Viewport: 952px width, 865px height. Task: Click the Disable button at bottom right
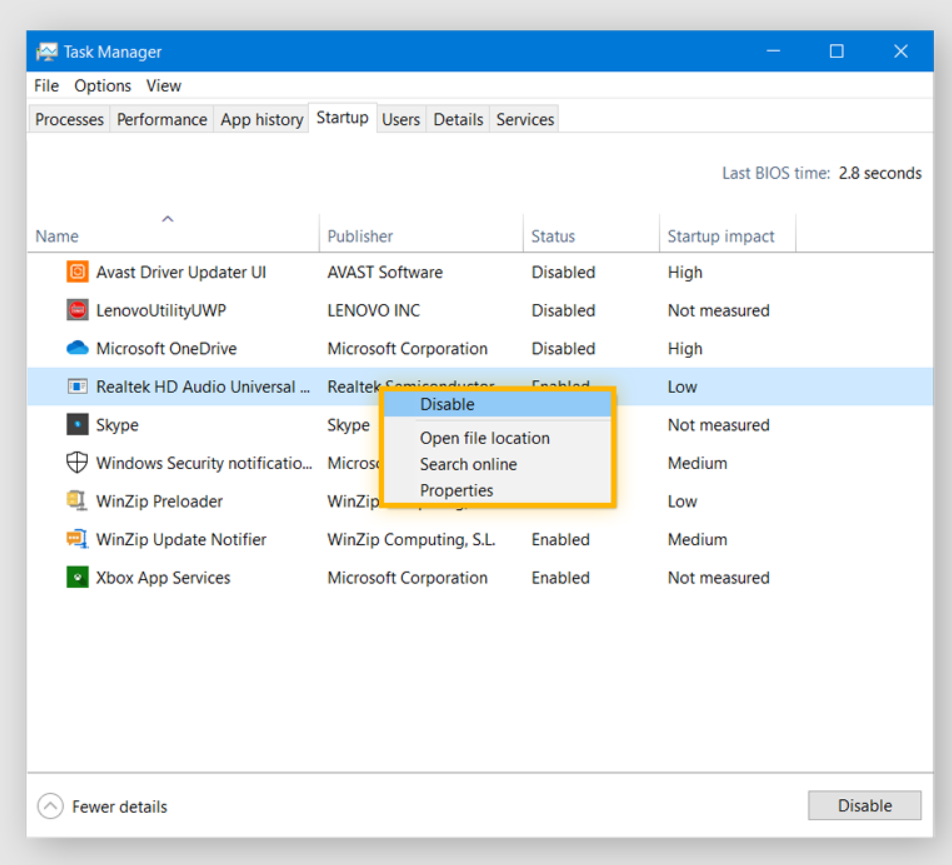click(864, 806)
